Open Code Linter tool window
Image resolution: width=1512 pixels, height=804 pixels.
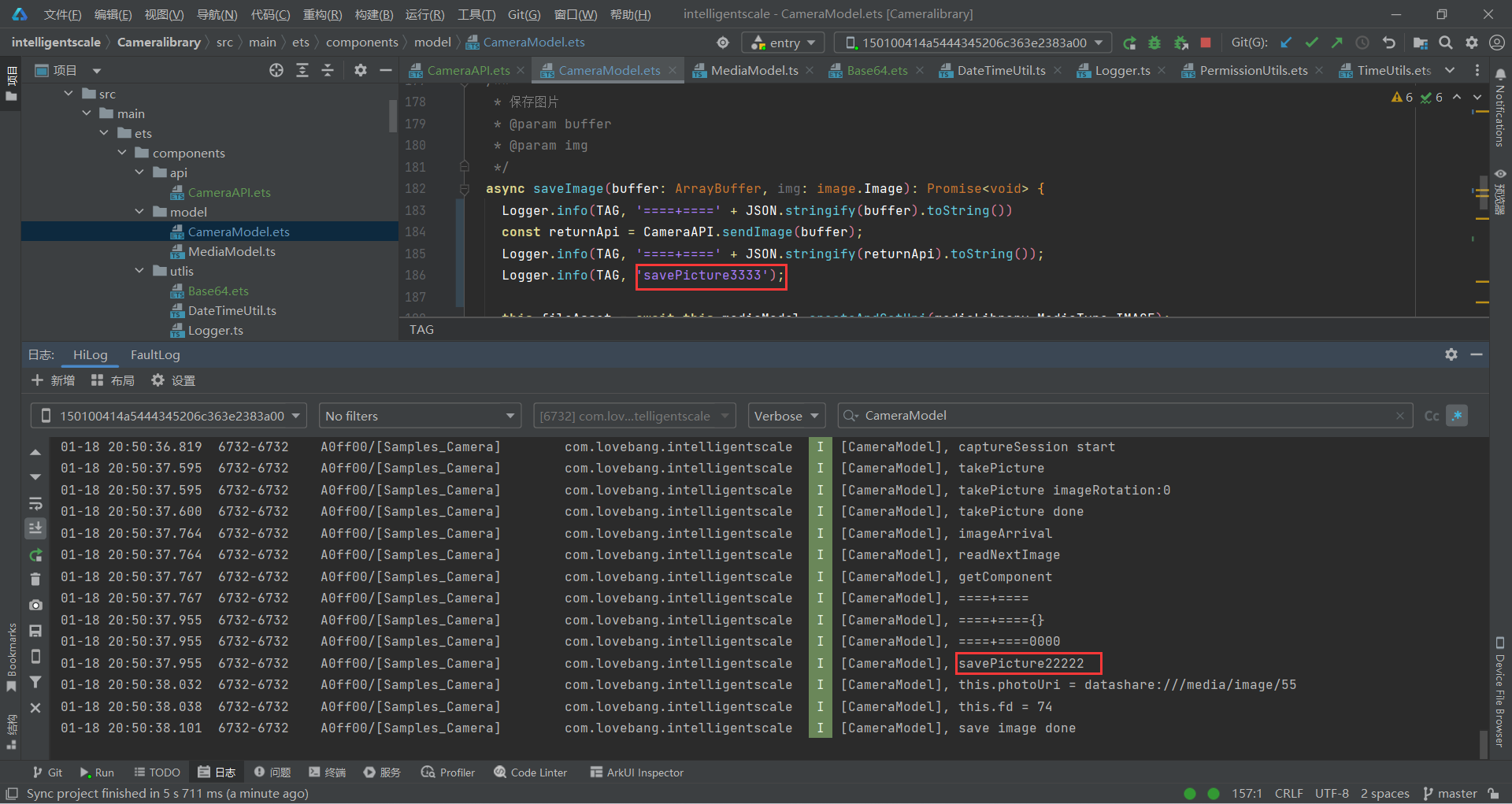(530, 773)
